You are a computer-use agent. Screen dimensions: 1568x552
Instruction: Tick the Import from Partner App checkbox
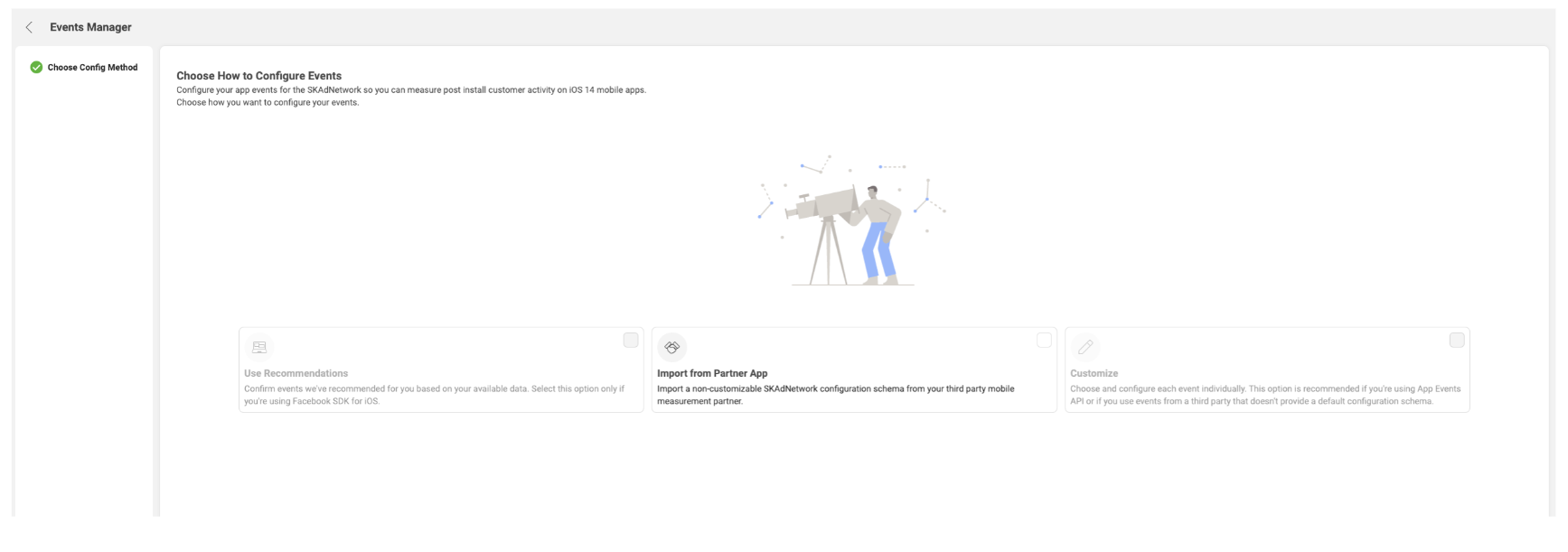(1044, 341)
